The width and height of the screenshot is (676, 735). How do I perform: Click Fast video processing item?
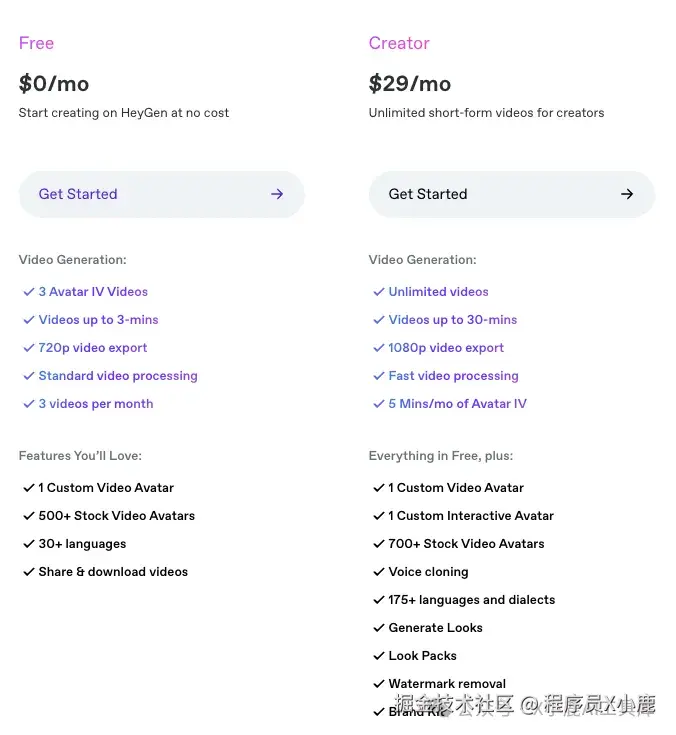(x=453, y=376)
